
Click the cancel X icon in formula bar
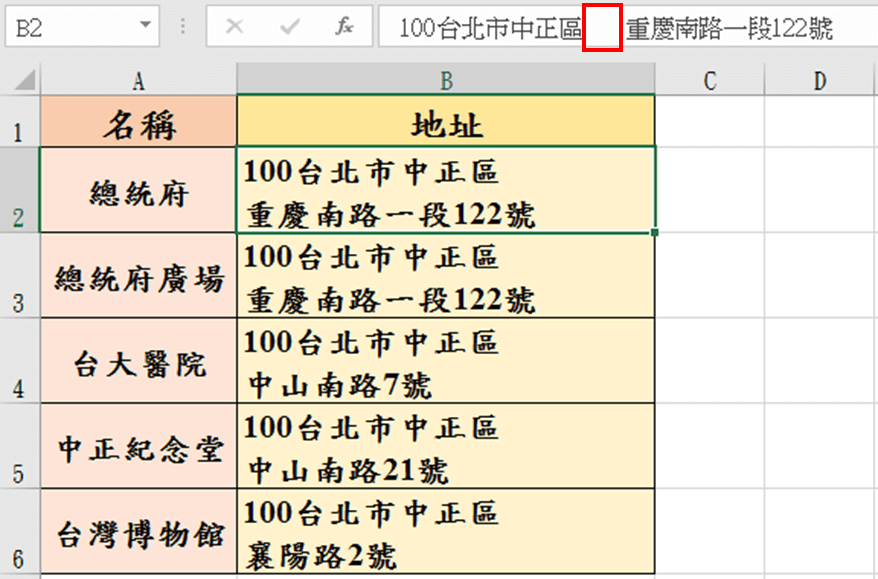point(235,27)
